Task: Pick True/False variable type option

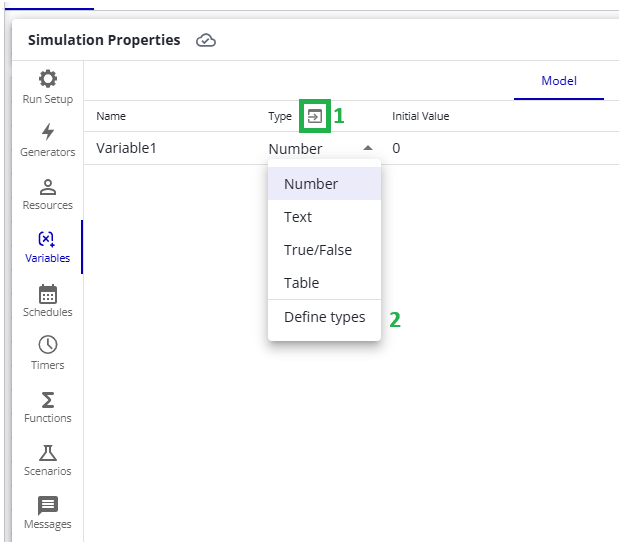Action: point(317,250)
